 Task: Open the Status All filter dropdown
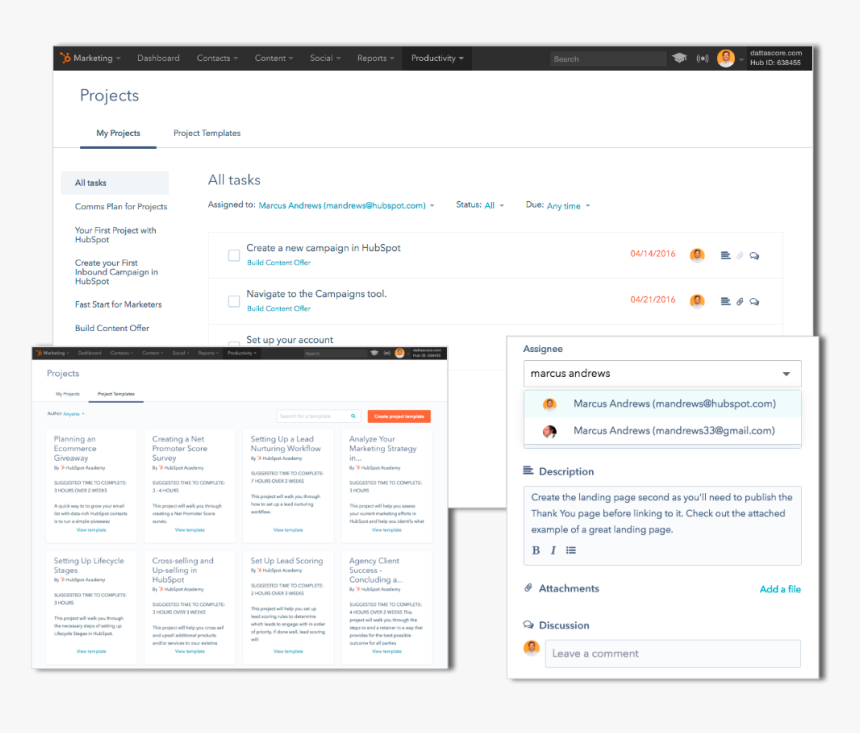tap(494, 206)
